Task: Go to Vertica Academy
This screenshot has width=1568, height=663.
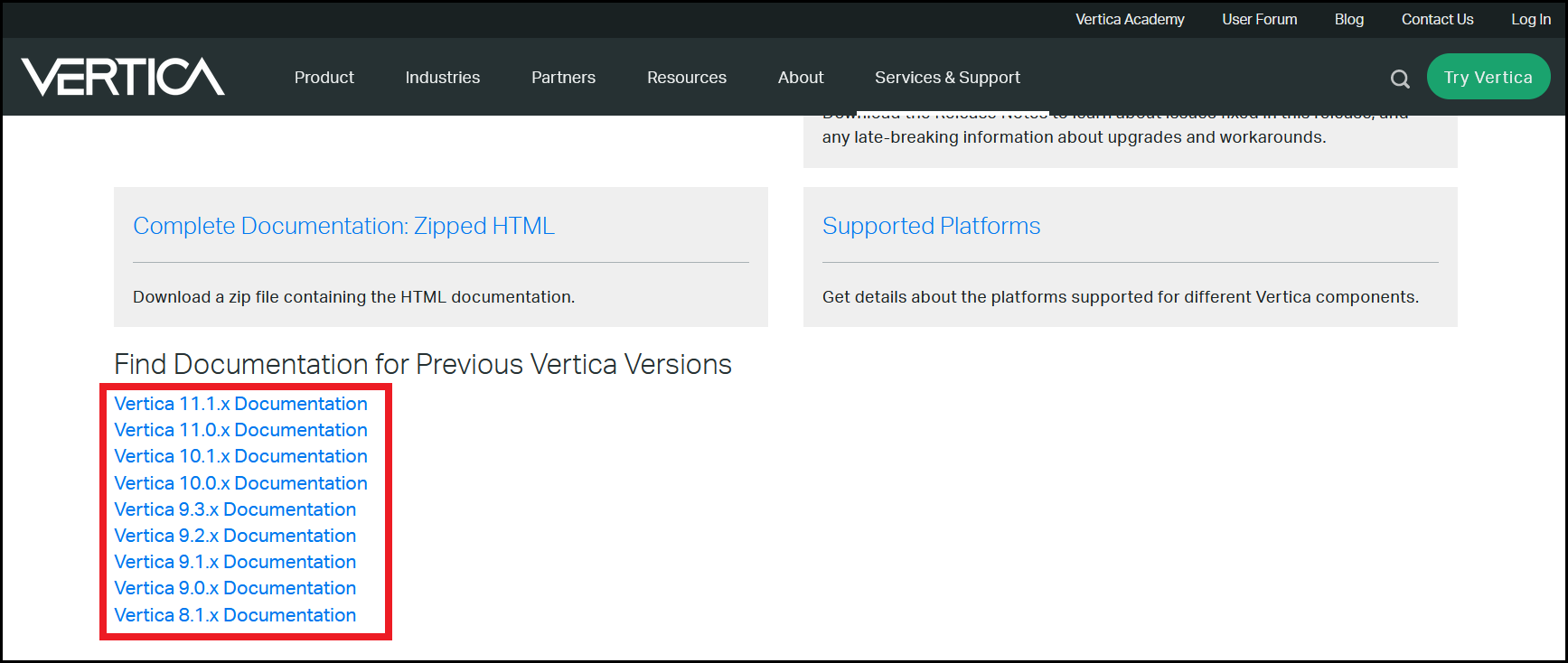Action: [1130, 19]
